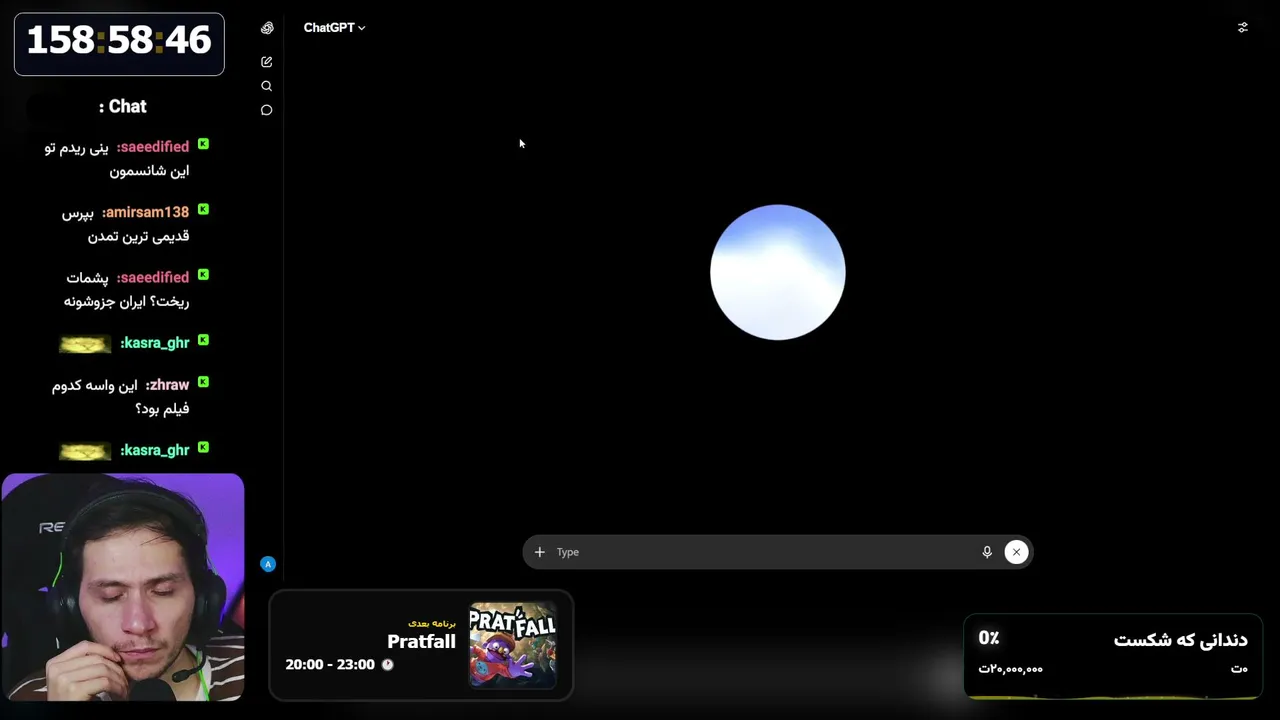Click the plus attach icon in the input bar

tap(540, 552)
